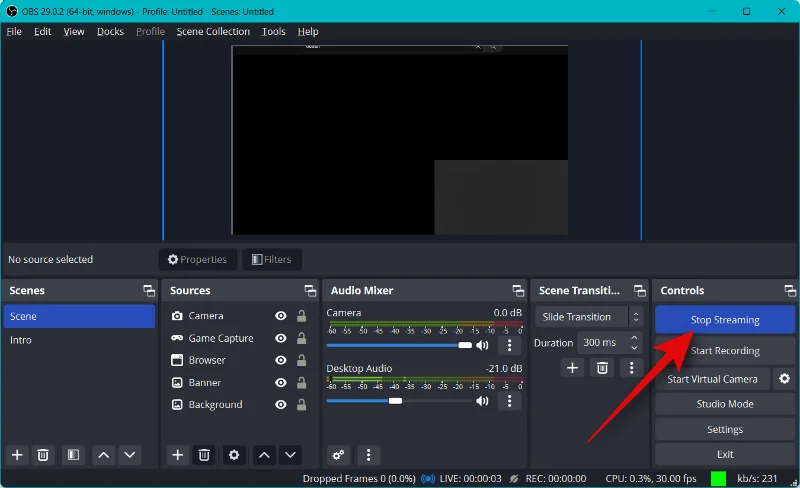Open scene filters icon in Scenes toolbar

coord(73,455)
